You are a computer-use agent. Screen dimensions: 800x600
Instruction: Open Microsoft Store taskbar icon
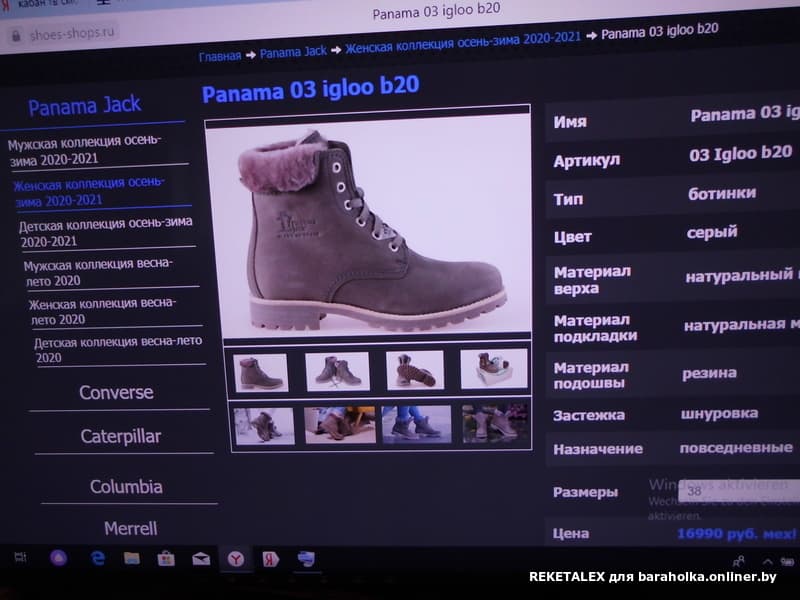(166, 559)
